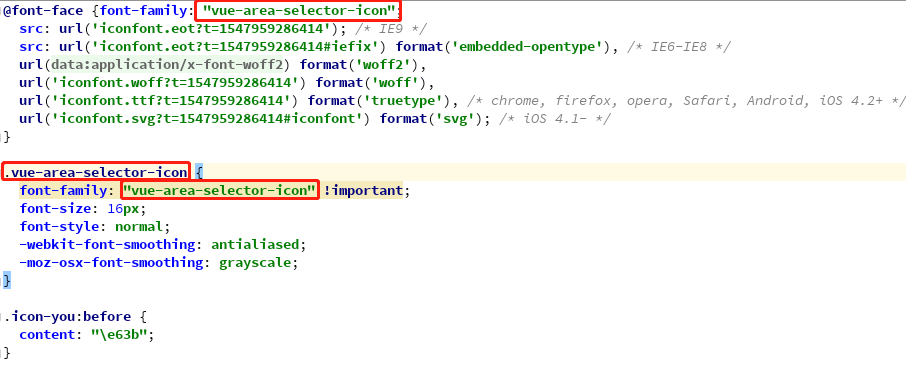The image size is (906, 375).
Task: Click the -webkit-font-smoothing property
Action: click(107, 244)
